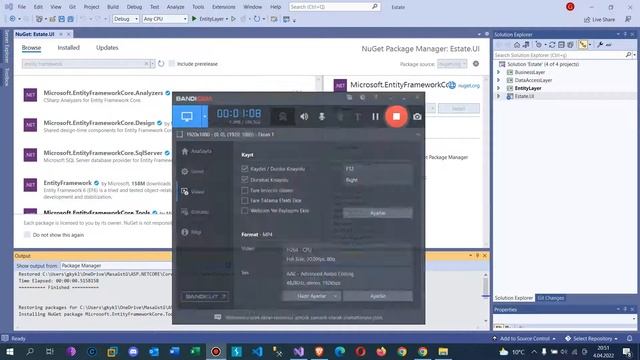The height and width of the screenshot is (360, 640).
Task: Click Home icon in Solution Explorer toolbar
Action: coord(517,45)
